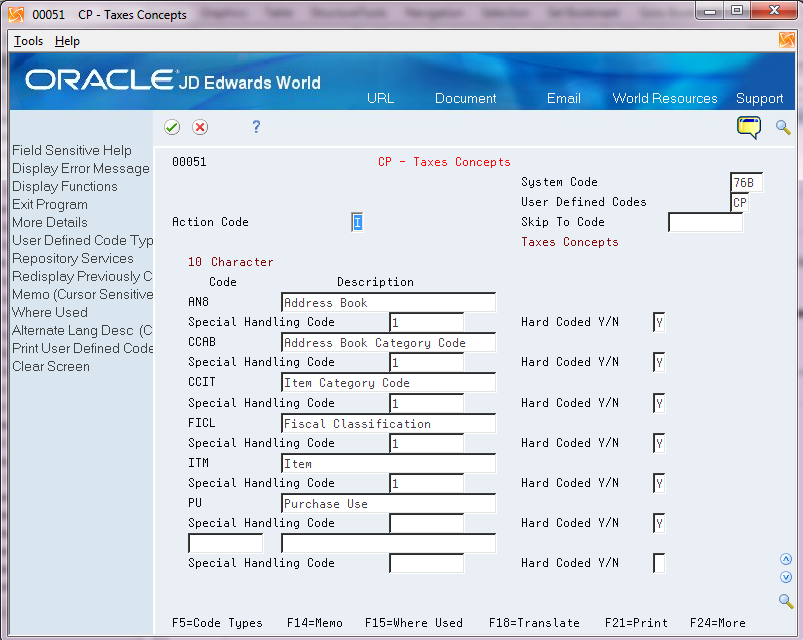Click Hard Coded Y/N field for ITM
This screenshot has width=803, height=640.
(x=659, y=483)
